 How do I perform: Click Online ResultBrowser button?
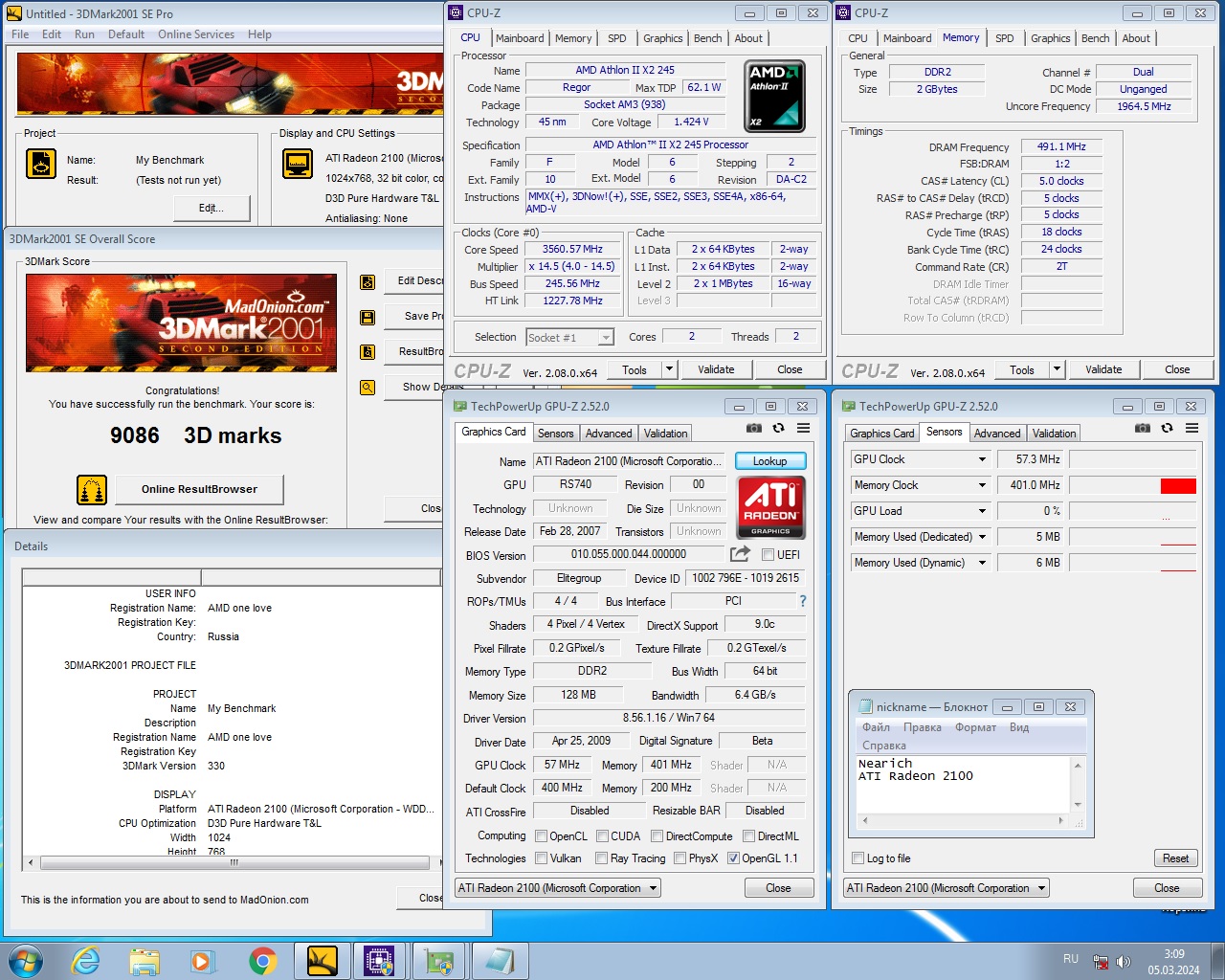tap(199, 489)
